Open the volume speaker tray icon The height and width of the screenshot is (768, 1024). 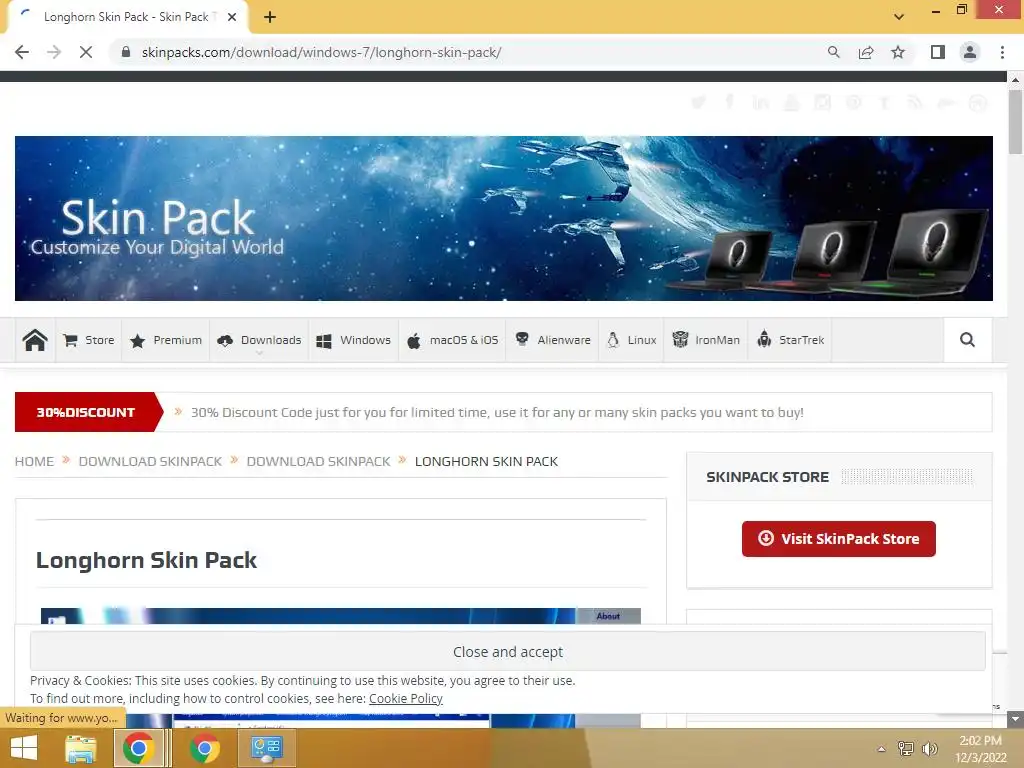(x=929, y=748)
